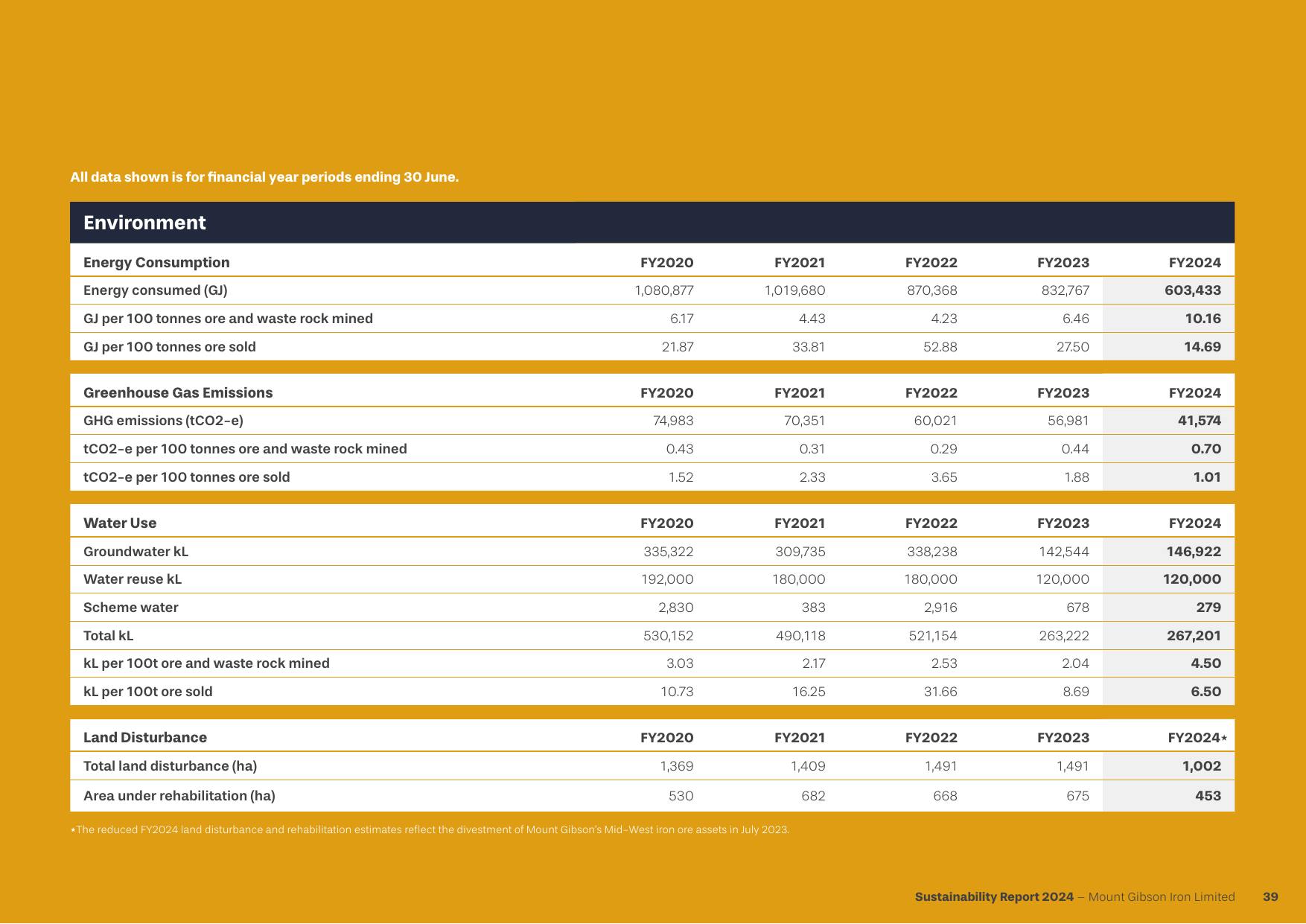Select the 'Water reuse kL' row label
1306x924 pixels.
point(133,579)
